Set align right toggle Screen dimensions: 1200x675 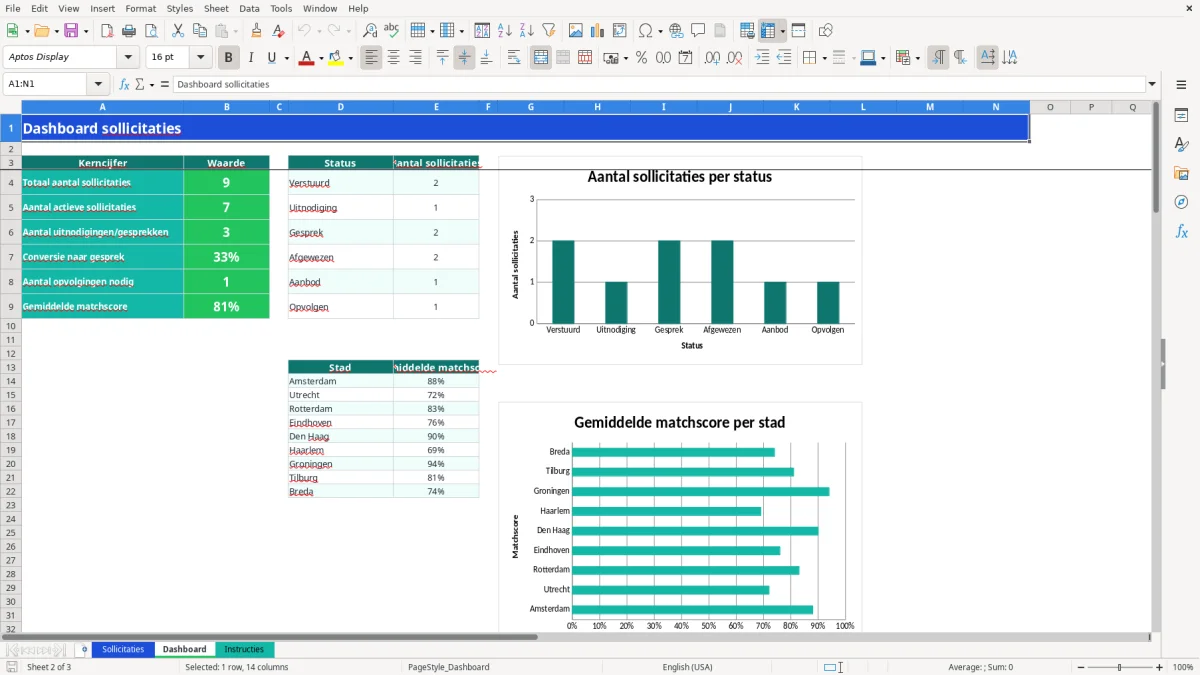(x=416, y=58)
